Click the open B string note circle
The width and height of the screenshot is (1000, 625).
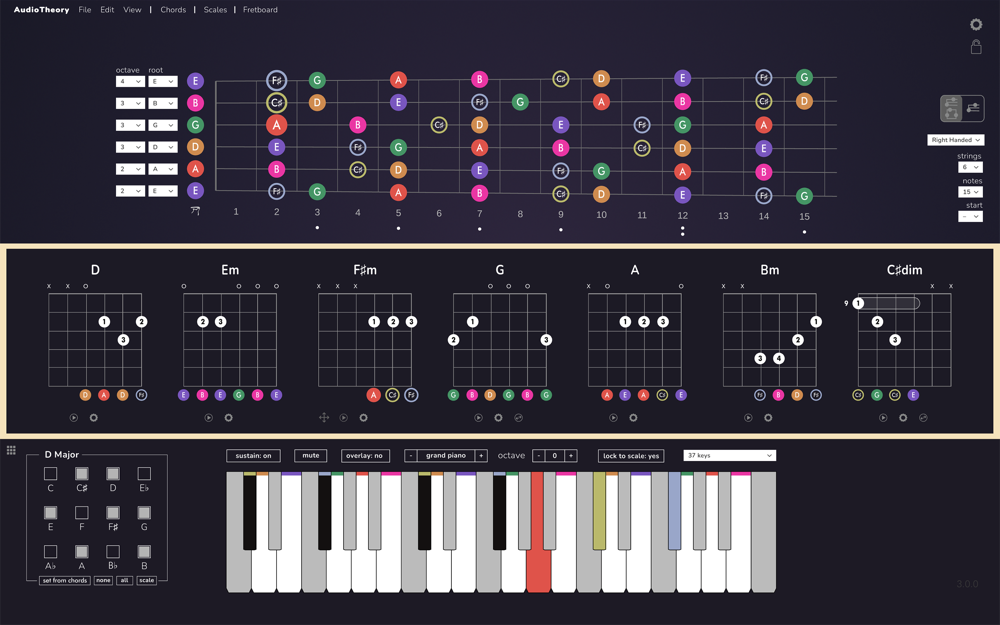click(x=195, y=103)
